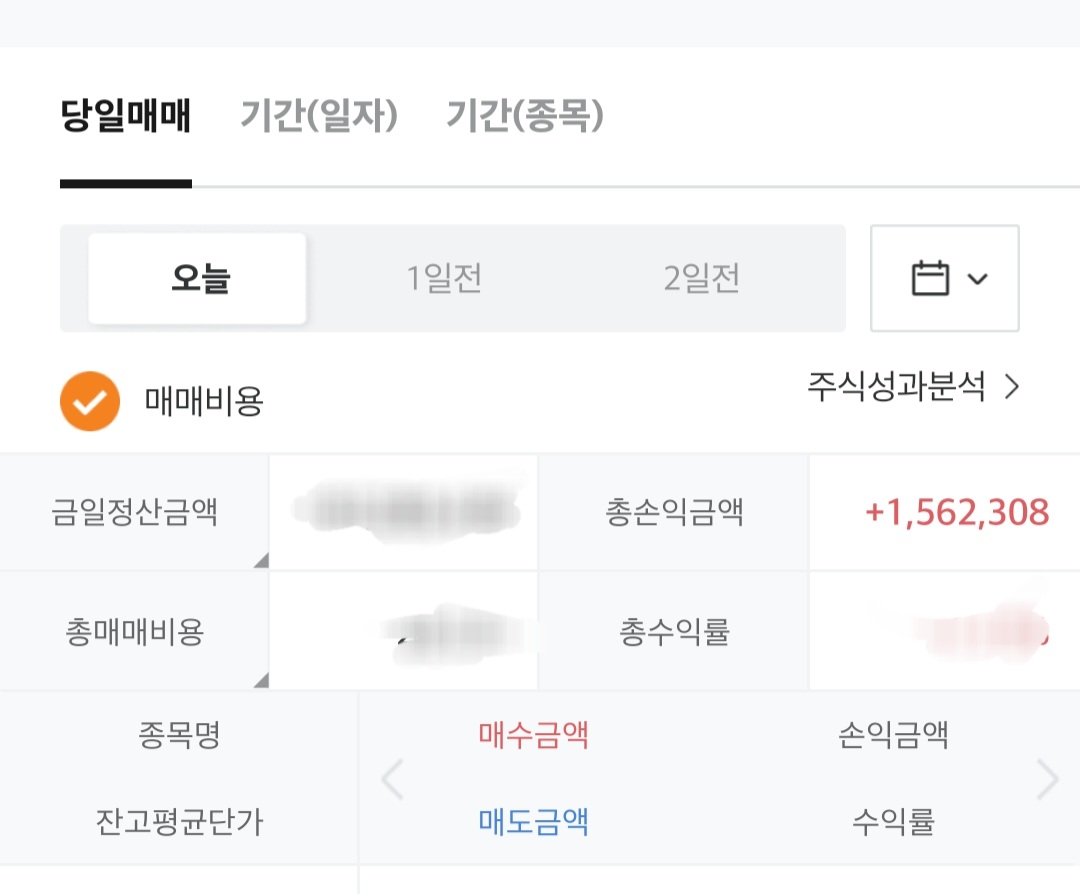The width and height of the screenshot is (1080, 894).
Task: Click the chevron next to 주식성과분석
Action: 1012,386
